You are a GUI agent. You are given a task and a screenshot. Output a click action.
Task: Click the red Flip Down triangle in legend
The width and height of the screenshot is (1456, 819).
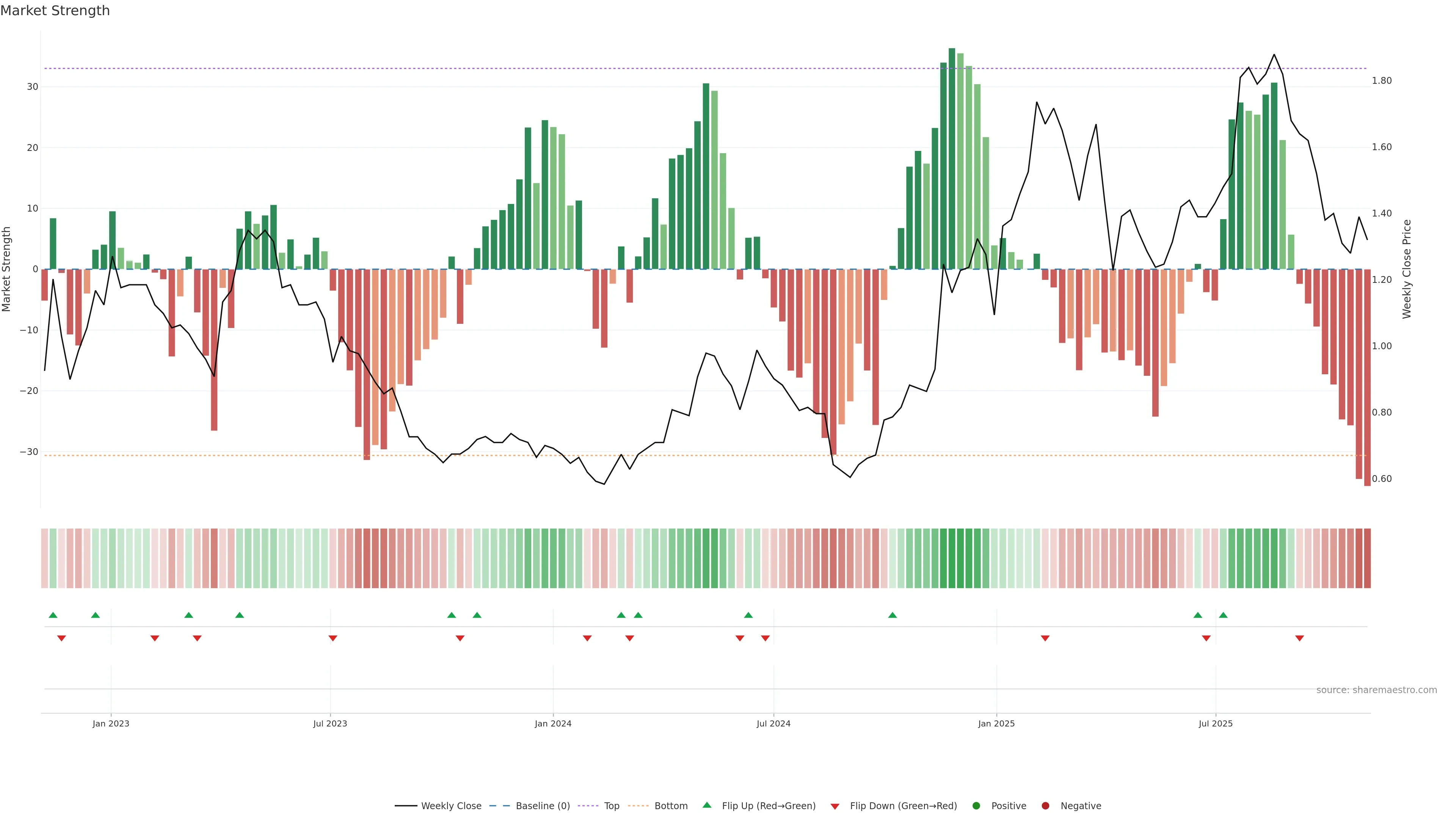tap(835, 806)
